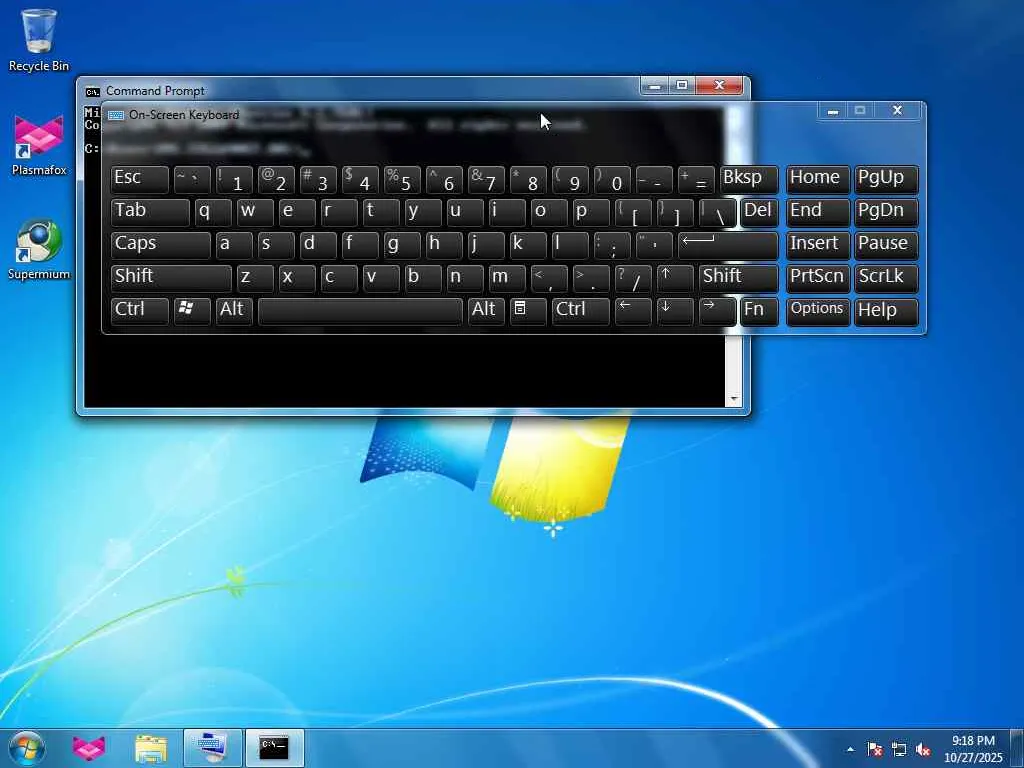Click the space bar key
The height and width of the screenshot is (768, 1024).
(360, 312)
